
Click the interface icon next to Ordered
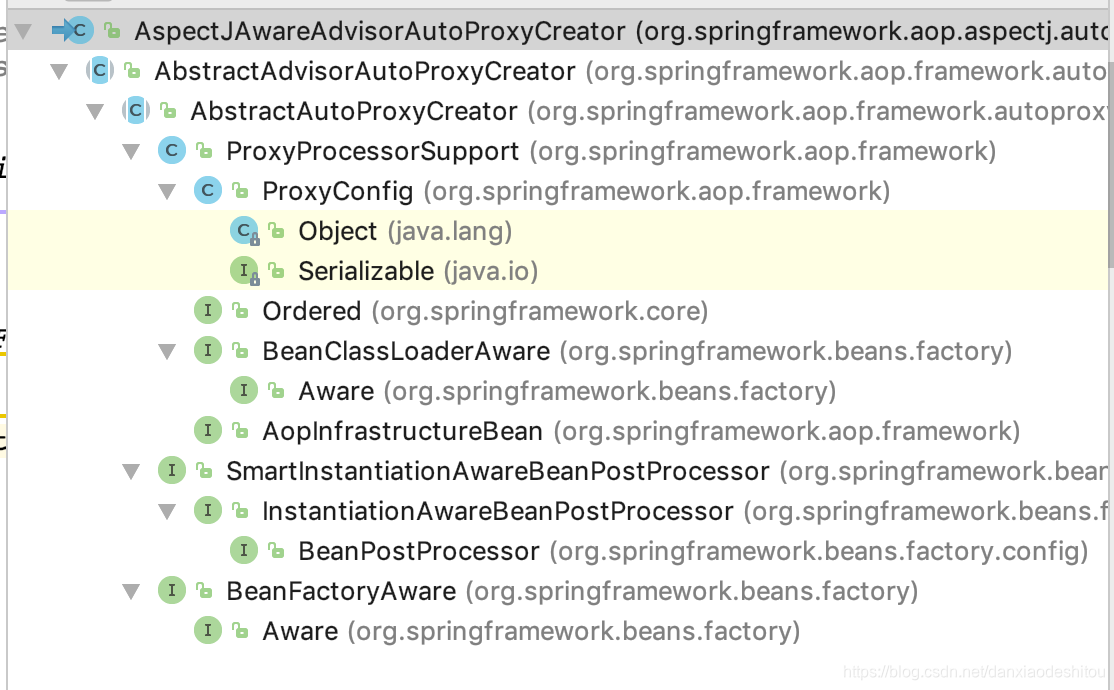(207, 310)
